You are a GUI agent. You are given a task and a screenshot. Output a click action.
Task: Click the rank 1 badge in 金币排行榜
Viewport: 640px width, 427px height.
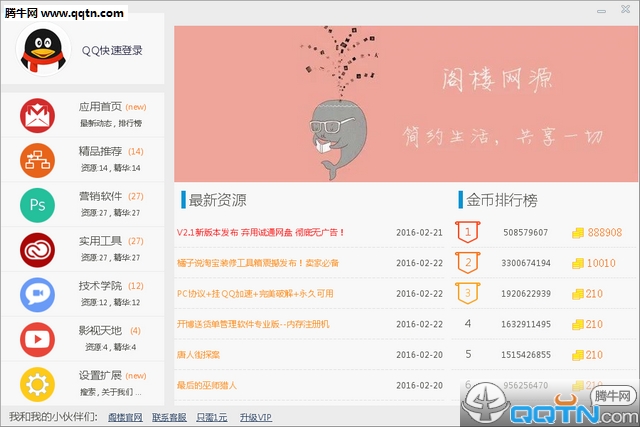[467, 233]
